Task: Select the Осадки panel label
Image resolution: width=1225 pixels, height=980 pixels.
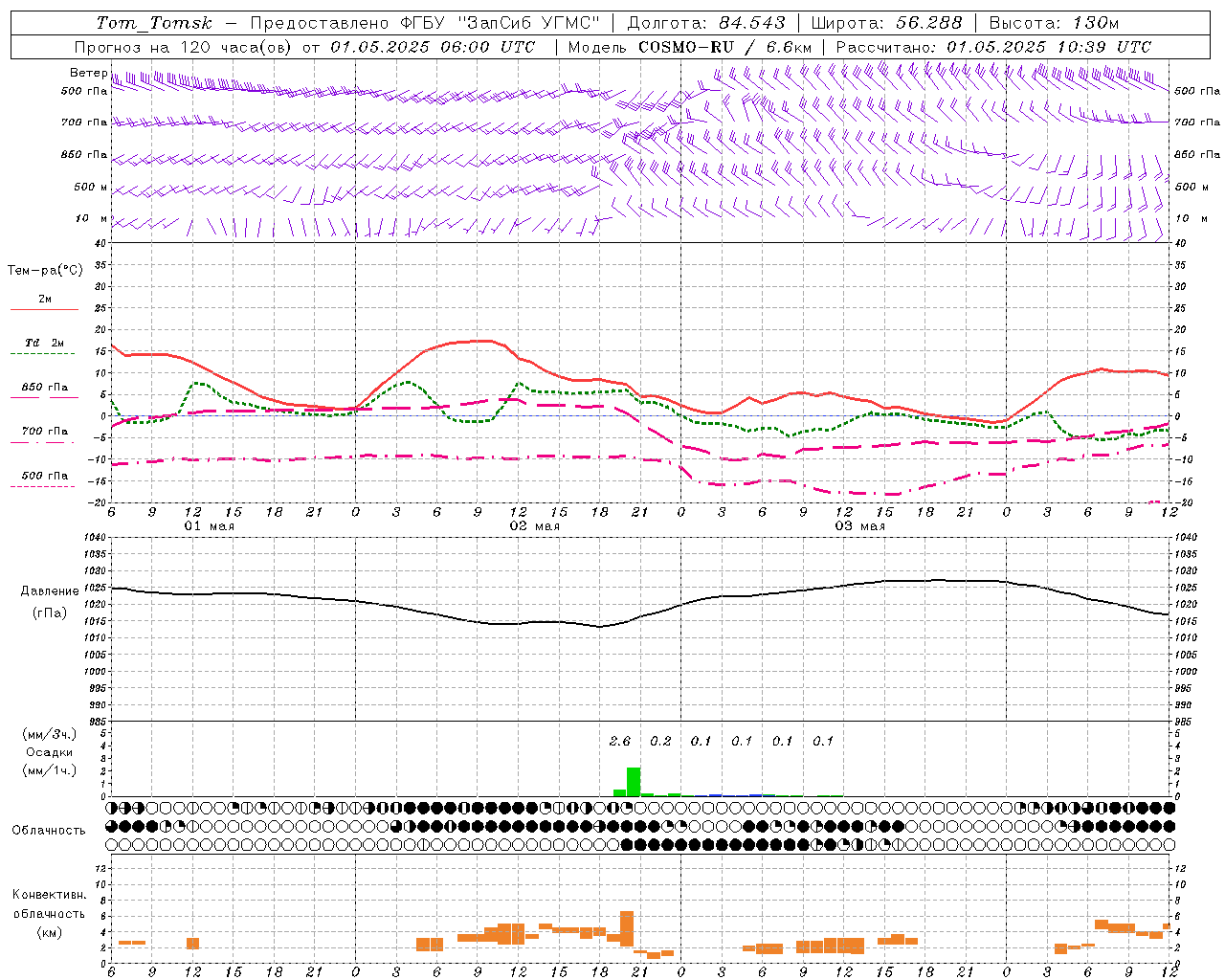Action: (50, 752)
